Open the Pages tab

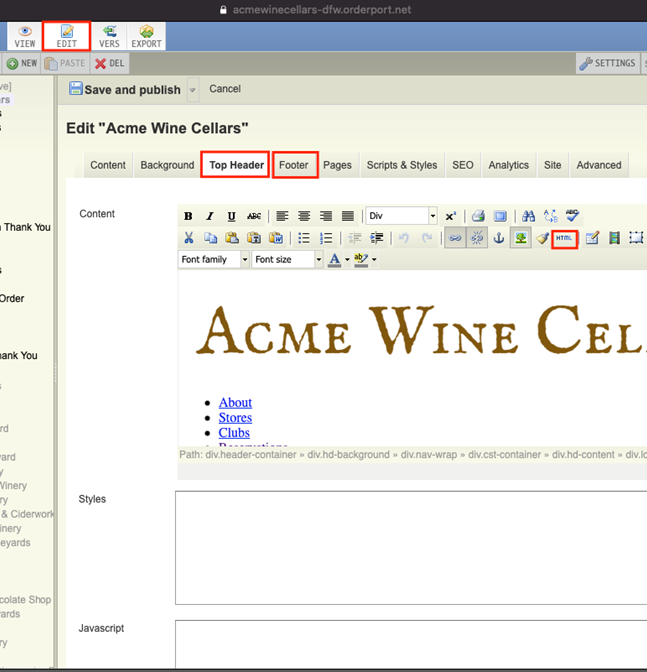(x=337, y=165)
